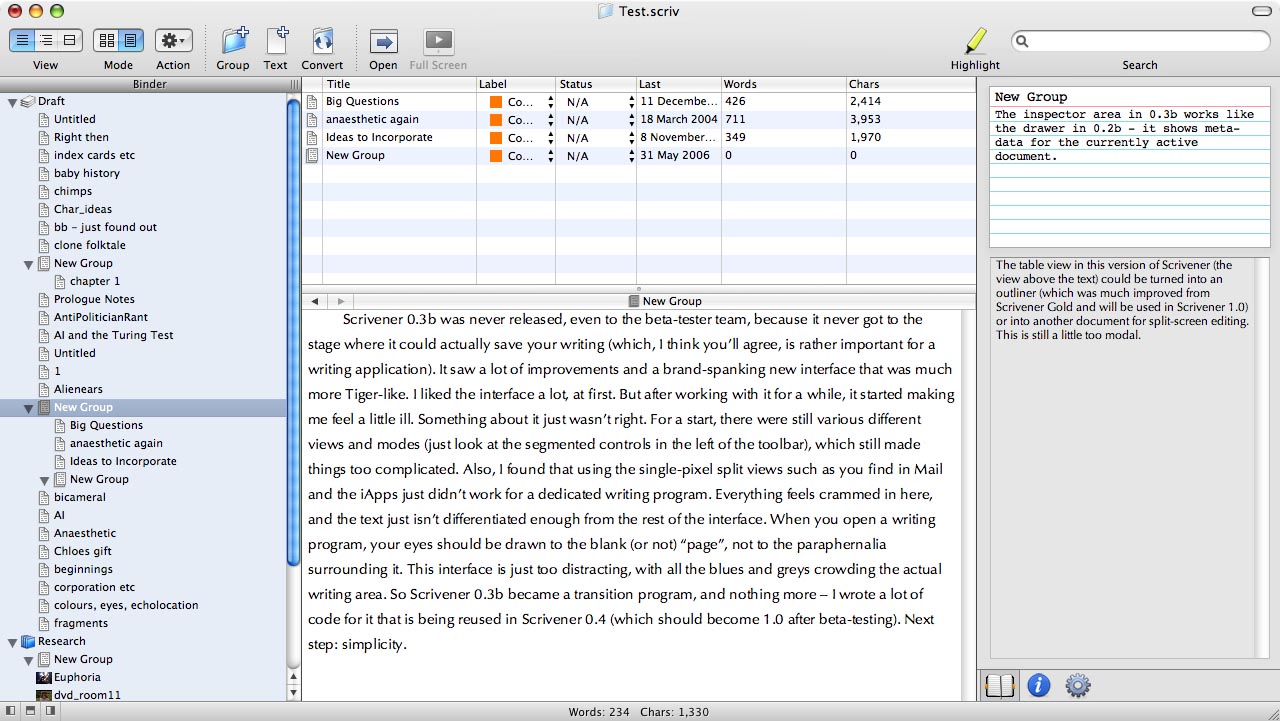Click the orange label swatch for Big Questions
Screen dimensions: 1280x721
click(x=495, y=101)
